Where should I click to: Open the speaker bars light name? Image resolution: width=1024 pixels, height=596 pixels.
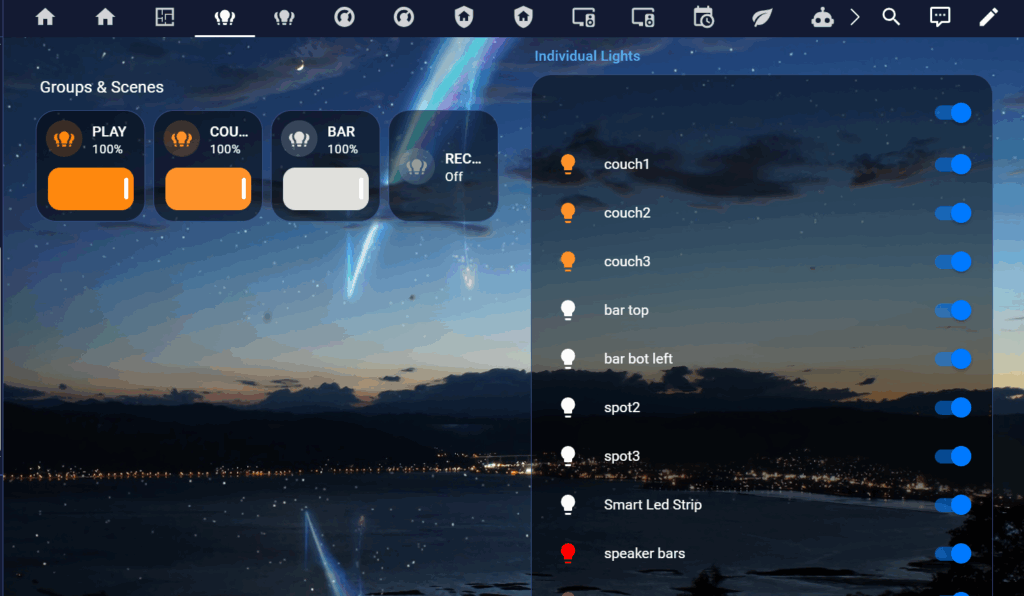[645, 553]
